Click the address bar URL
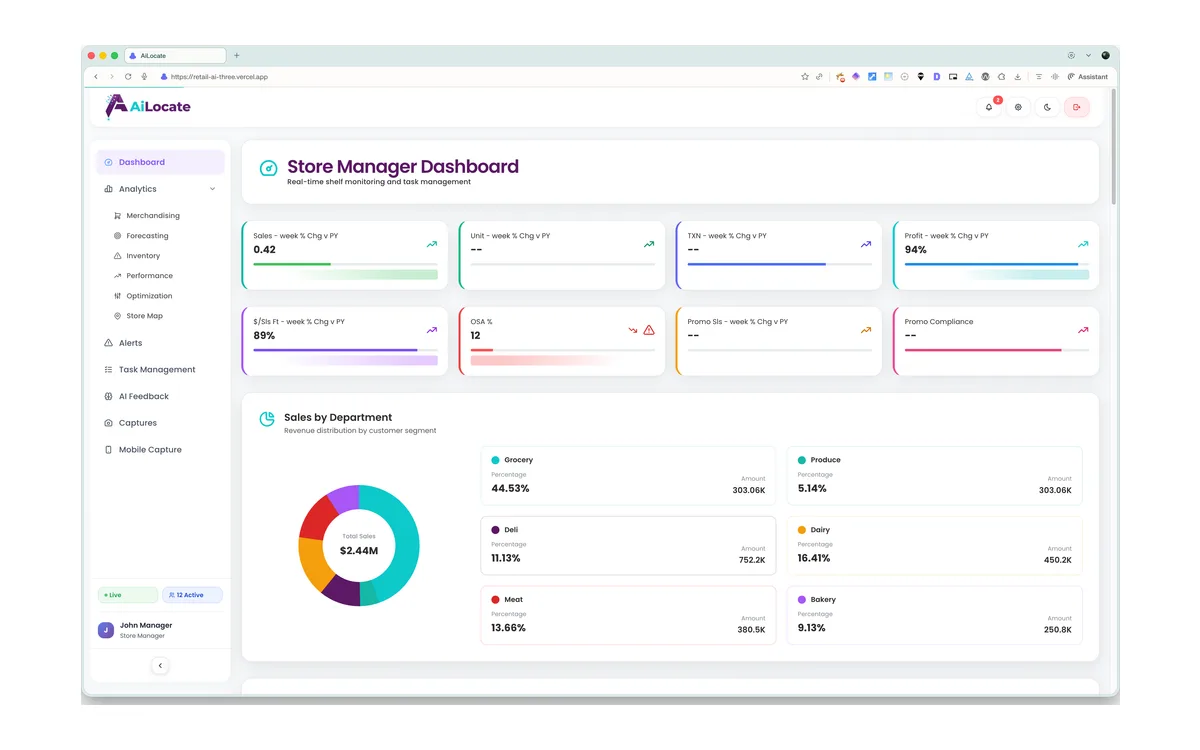1200x750 pixels. click(219, 77)
